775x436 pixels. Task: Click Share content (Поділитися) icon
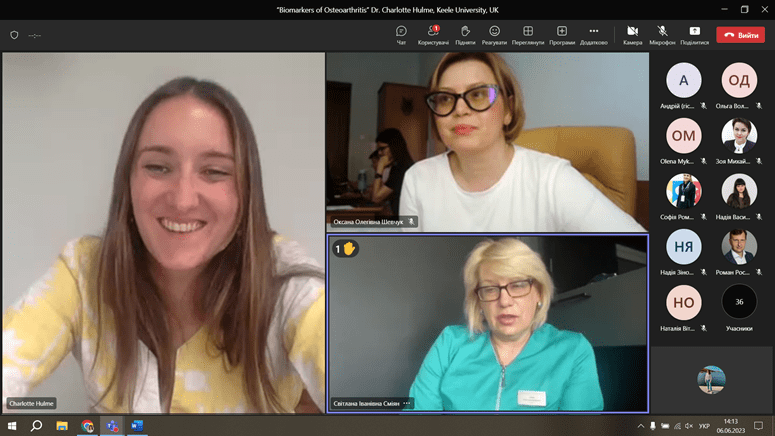(x=694, y=34)
